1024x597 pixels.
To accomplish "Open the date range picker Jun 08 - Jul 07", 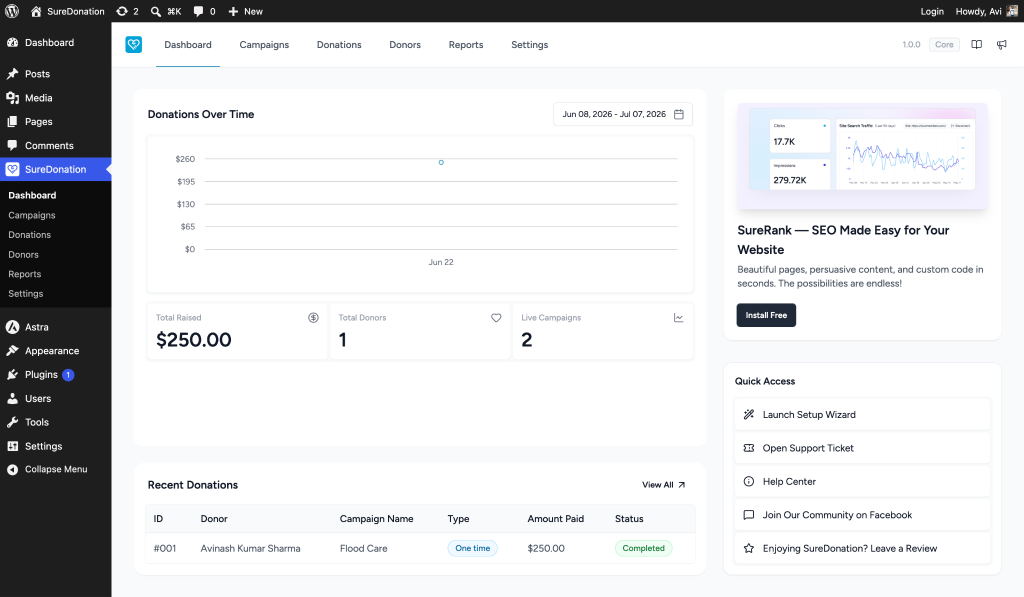I will click(x=622, y=114).
